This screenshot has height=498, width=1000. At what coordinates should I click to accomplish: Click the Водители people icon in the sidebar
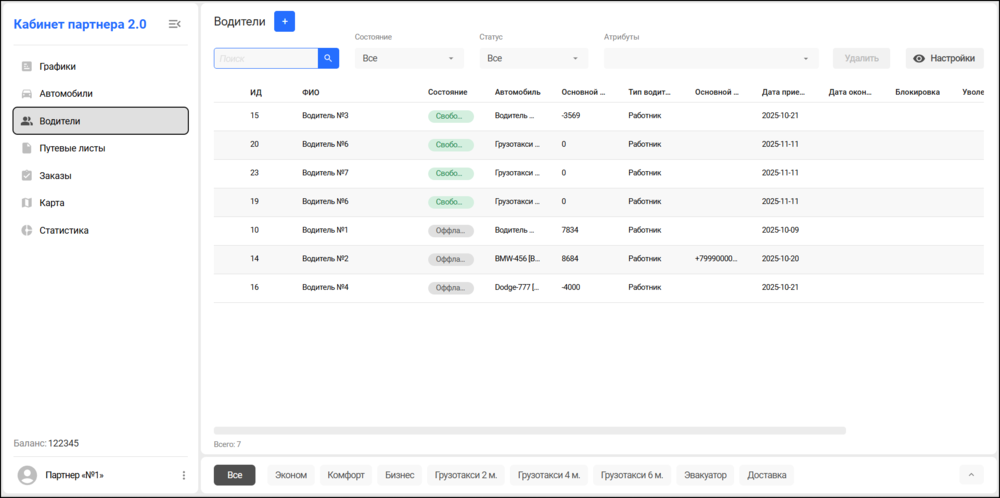point(27,121)
